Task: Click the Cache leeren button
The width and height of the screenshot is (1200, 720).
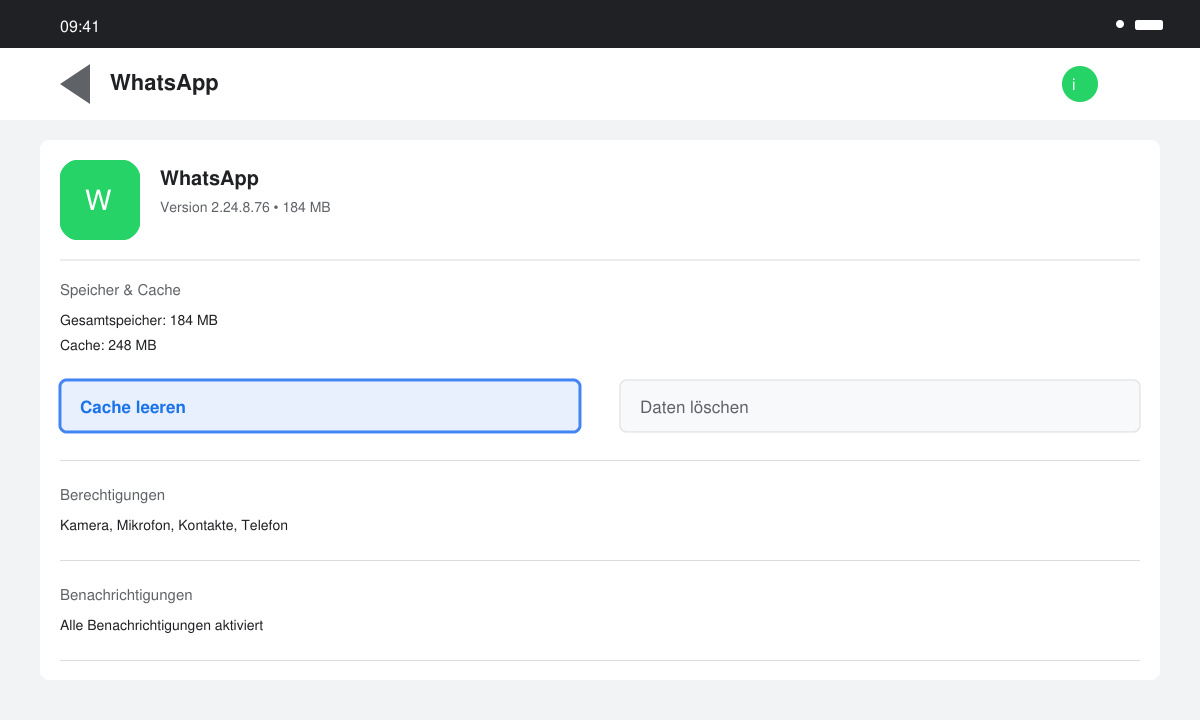Action: (320, 406)
